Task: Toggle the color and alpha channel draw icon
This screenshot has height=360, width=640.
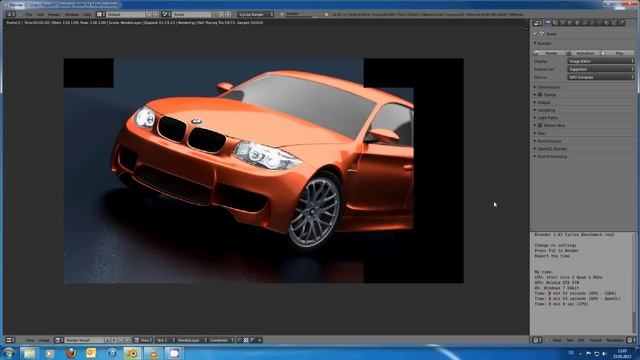Action: point(246,340)
